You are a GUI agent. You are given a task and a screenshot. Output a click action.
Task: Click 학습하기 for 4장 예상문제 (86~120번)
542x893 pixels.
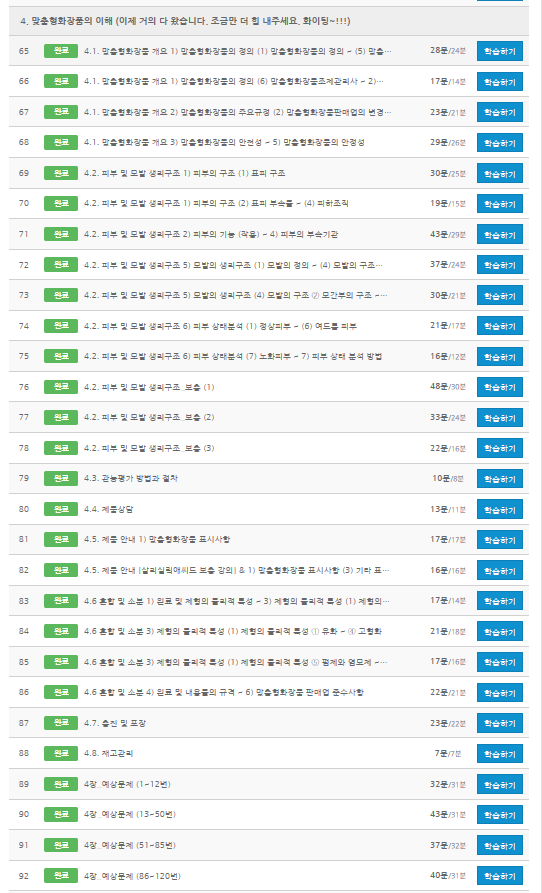pos(499,876)
